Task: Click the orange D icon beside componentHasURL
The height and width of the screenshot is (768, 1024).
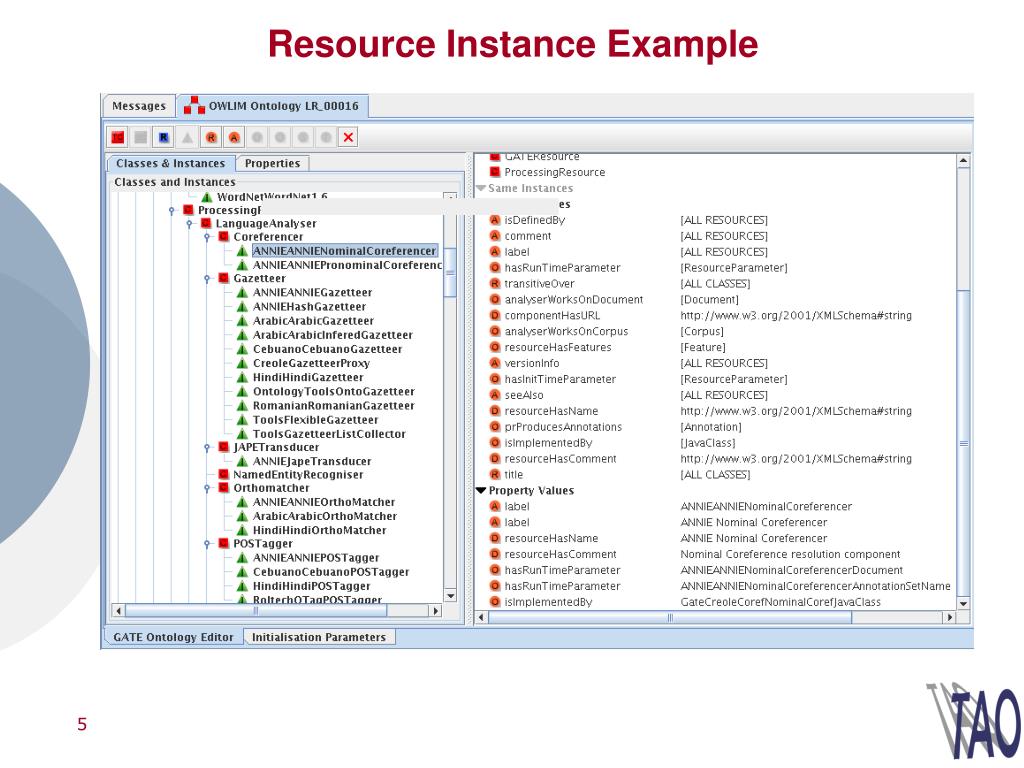Action: [x=494, y=315]
